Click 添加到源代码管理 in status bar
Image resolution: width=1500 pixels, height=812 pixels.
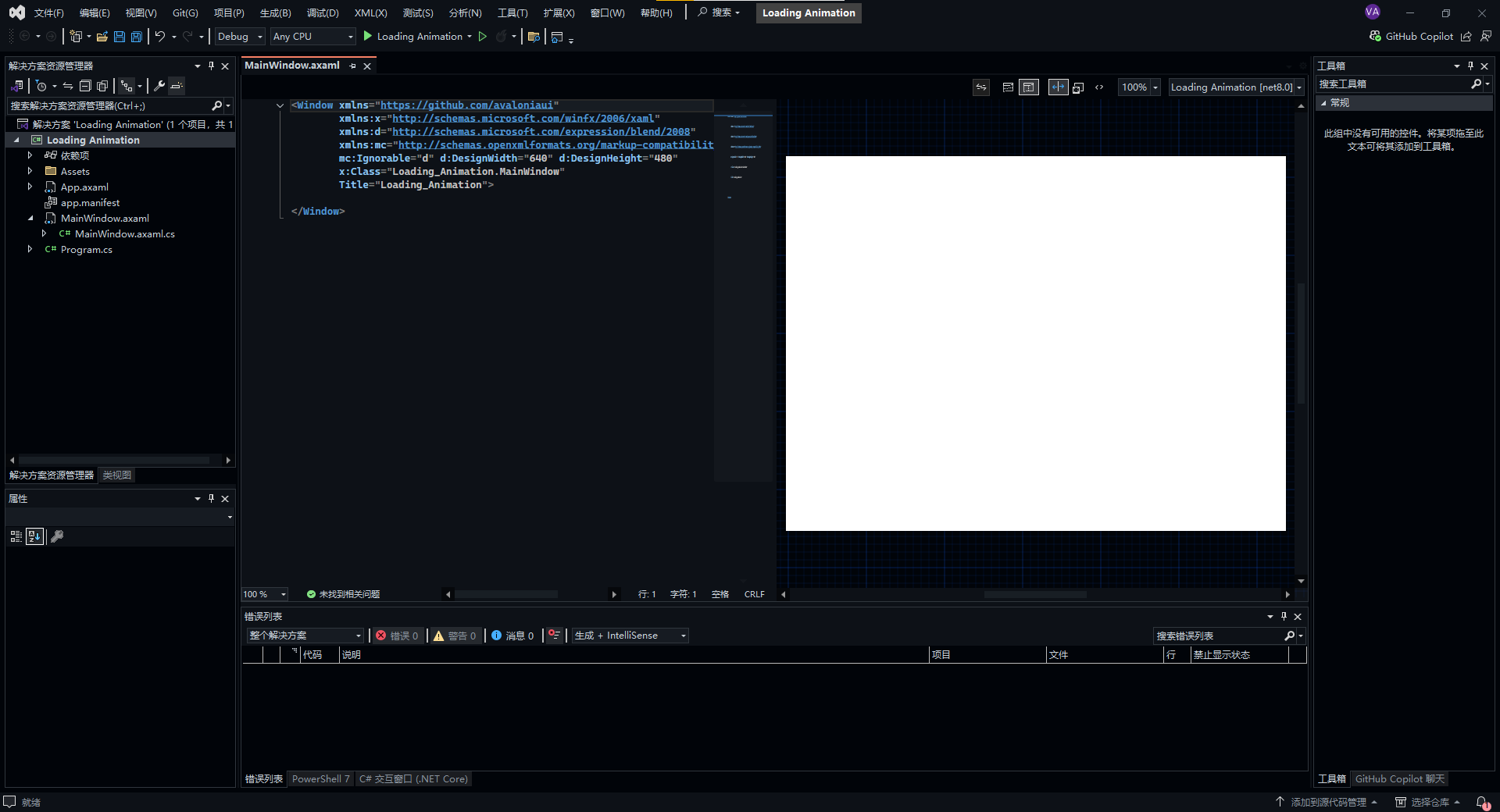tap(1327, 802)
